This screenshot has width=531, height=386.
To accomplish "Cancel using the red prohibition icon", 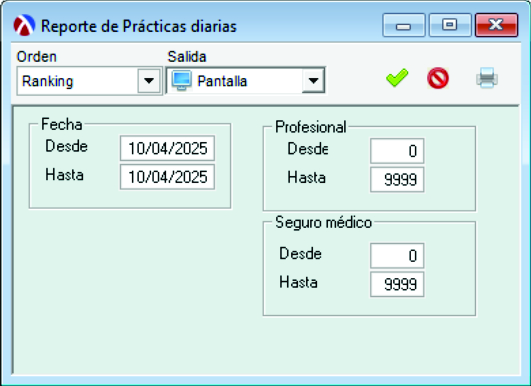I will (438, 78).
